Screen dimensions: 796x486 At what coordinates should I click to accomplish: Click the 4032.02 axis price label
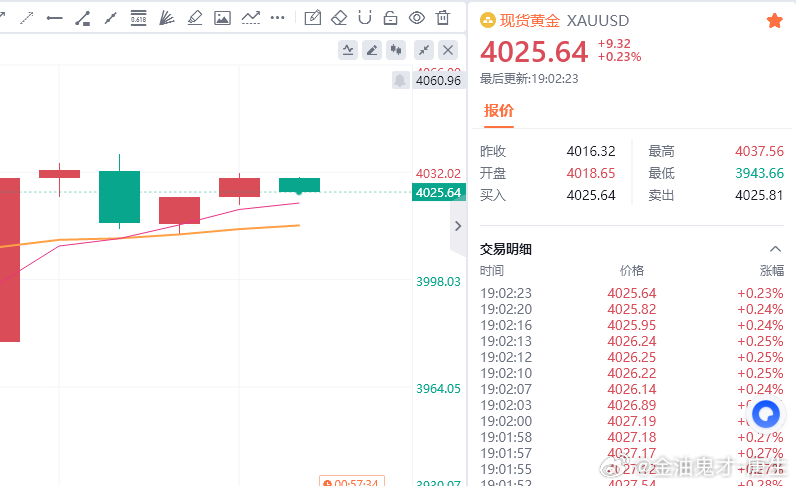coord(438,174)
